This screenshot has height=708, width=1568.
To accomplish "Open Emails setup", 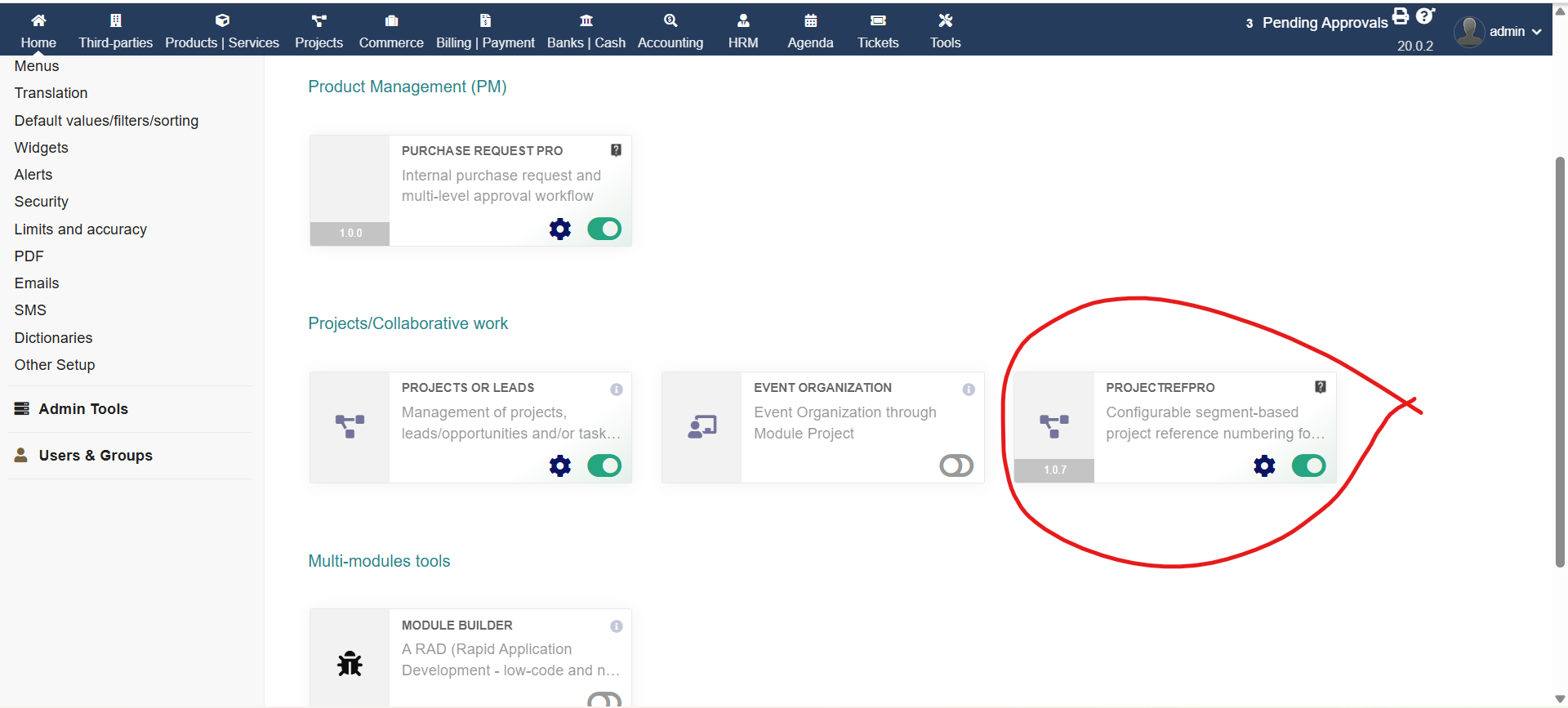I will pyautogui.click(x=36, y=283).
